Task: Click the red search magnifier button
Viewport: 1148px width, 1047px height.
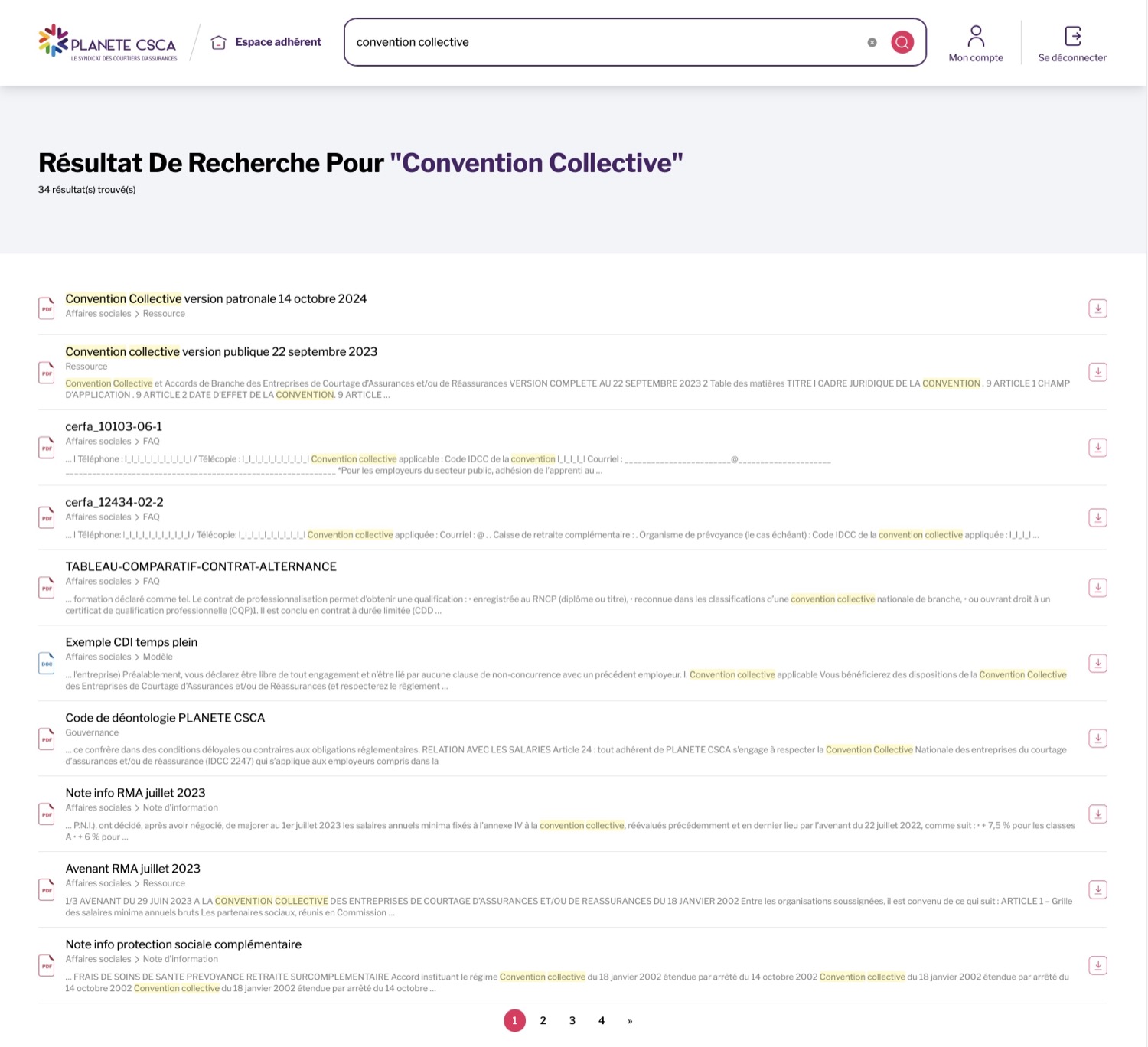Action: 902,42
